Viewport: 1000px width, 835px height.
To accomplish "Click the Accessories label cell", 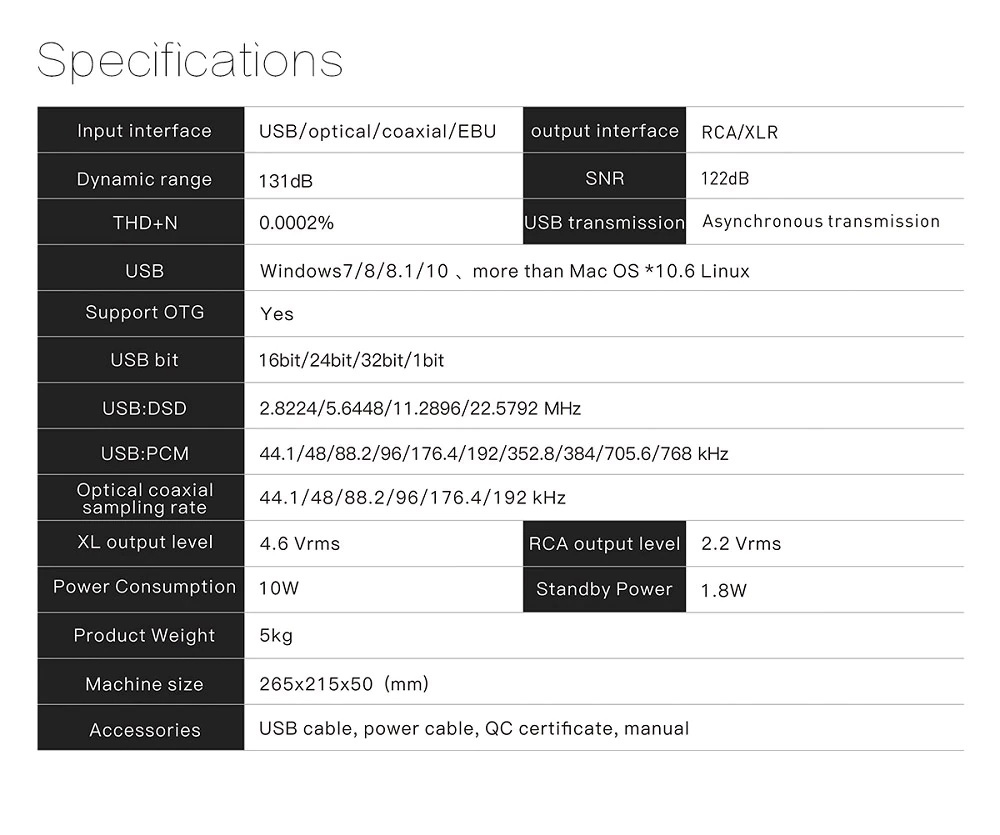I will coord(144,730).
